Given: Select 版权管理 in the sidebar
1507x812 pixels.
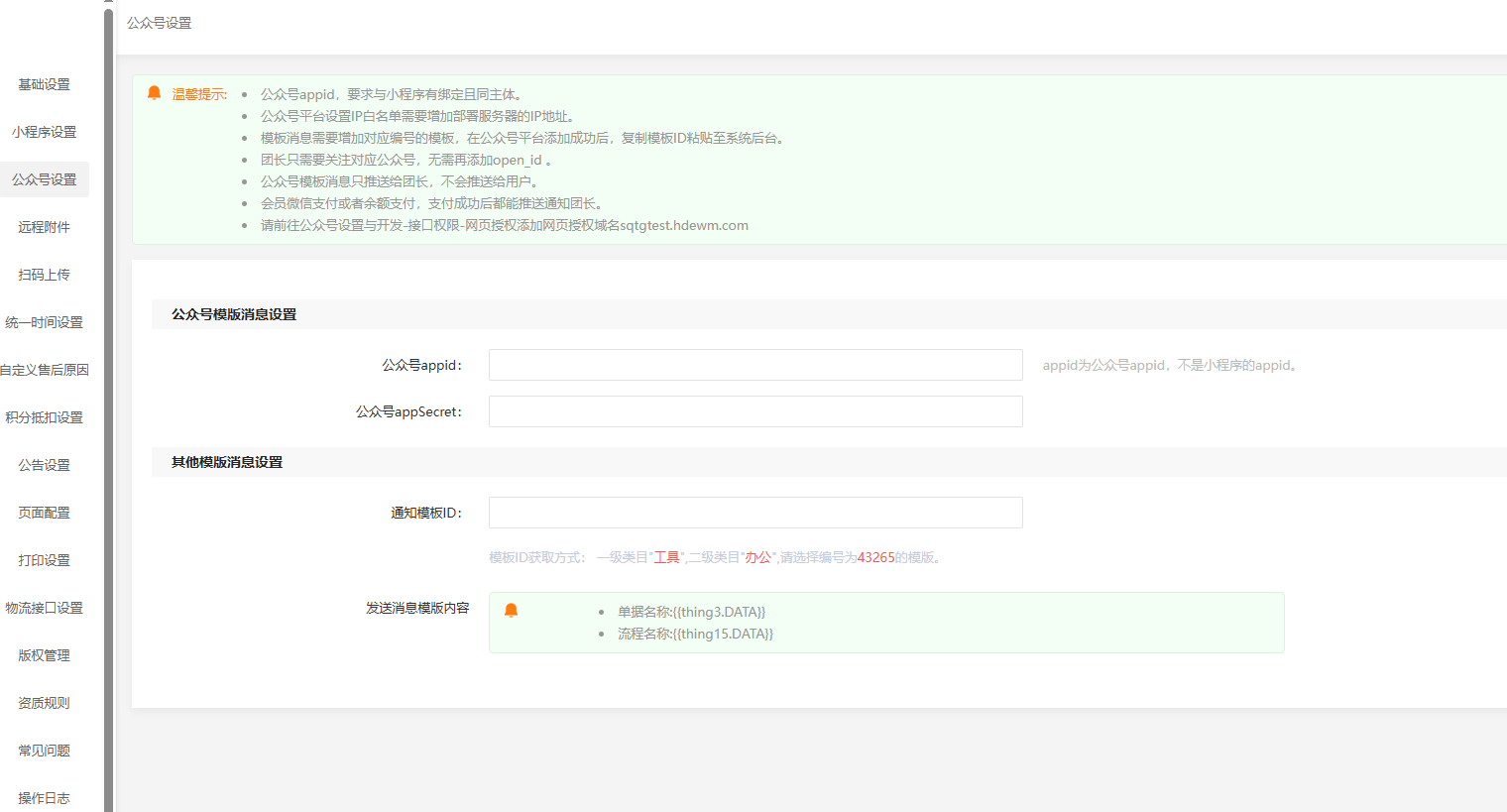Looking at the screenshot, I should click(45, 655).
